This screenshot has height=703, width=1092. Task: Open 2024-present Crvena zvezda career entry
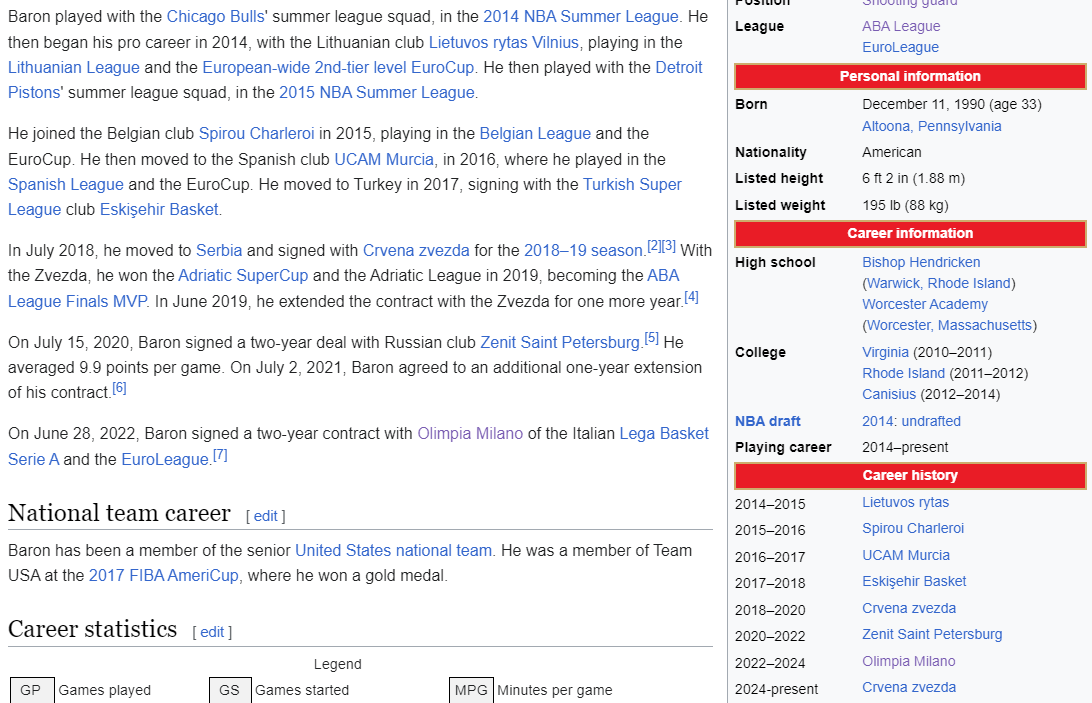(x=909, y=688)
